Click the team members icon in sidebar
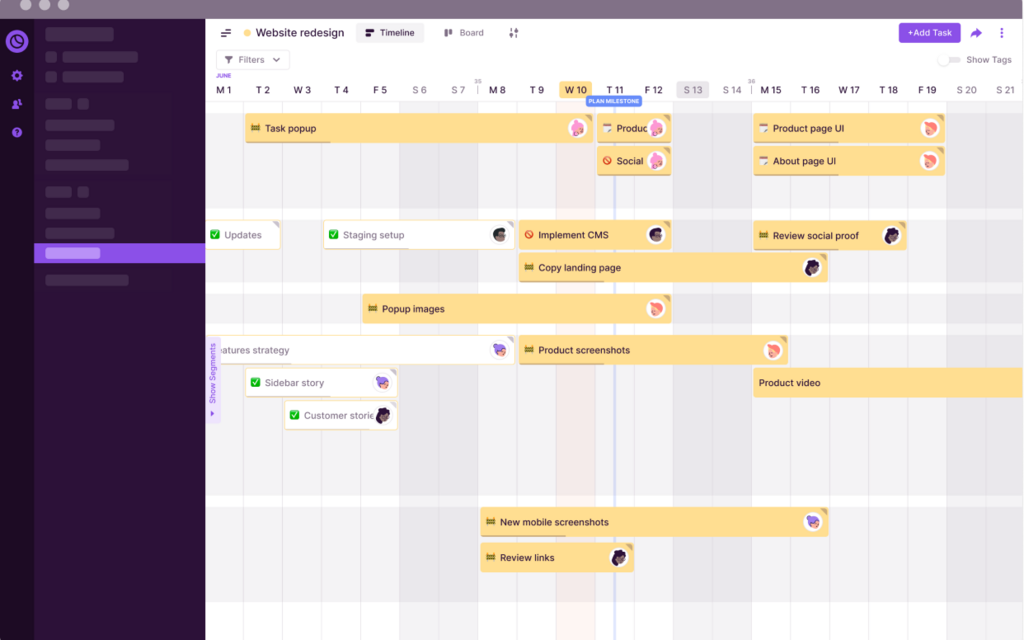1024x640 pixels. click(x=17, y=104)
